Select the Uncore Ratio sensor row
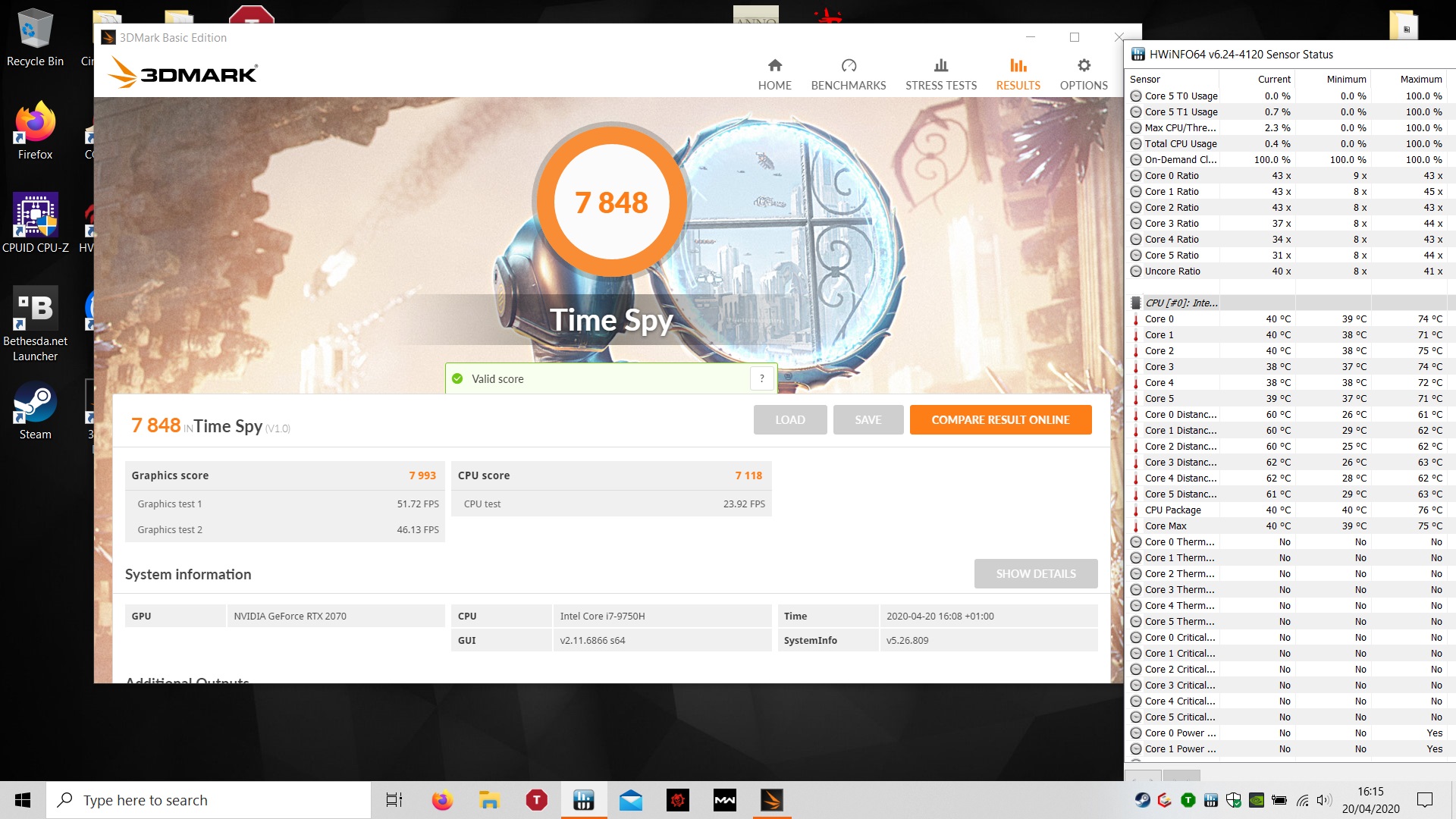This screenshot has width=1456, height=819. coord(1289,271)
